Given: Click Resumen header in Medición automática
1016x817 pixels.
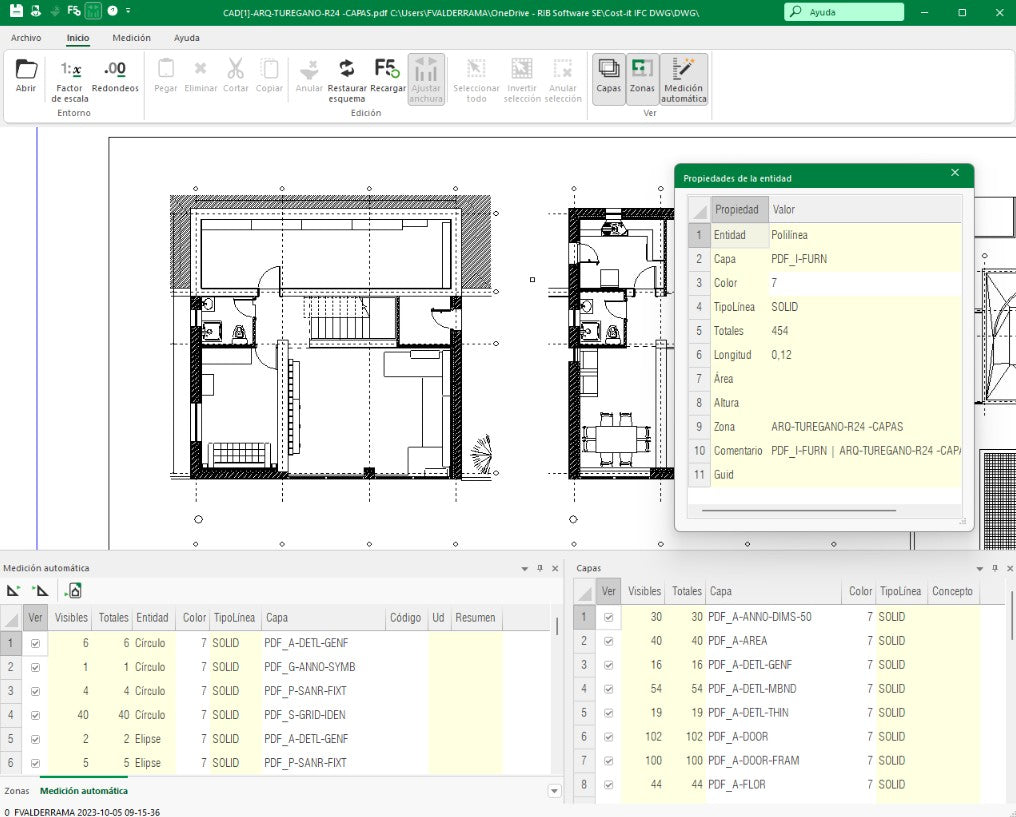Looking at the screenshot, I should coord(475,617).
